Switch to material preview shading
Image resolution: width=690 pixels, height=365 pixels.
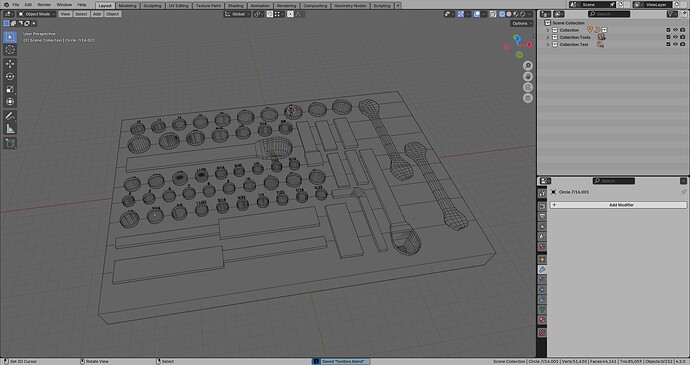click(516, 14)
